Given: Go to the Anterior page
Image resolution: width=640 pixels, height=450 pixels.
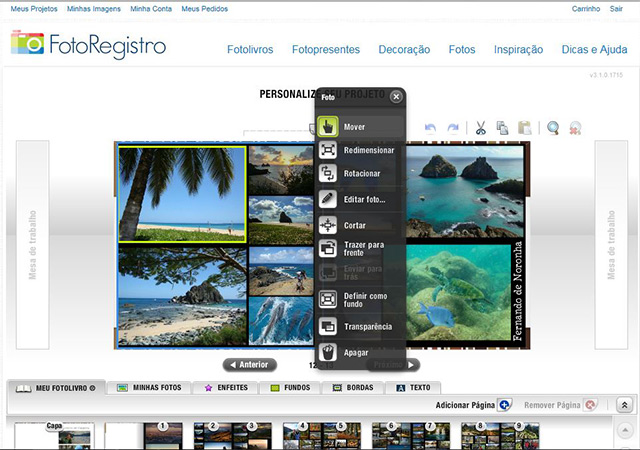Looking at the screenshot, I should click(249, 365).
